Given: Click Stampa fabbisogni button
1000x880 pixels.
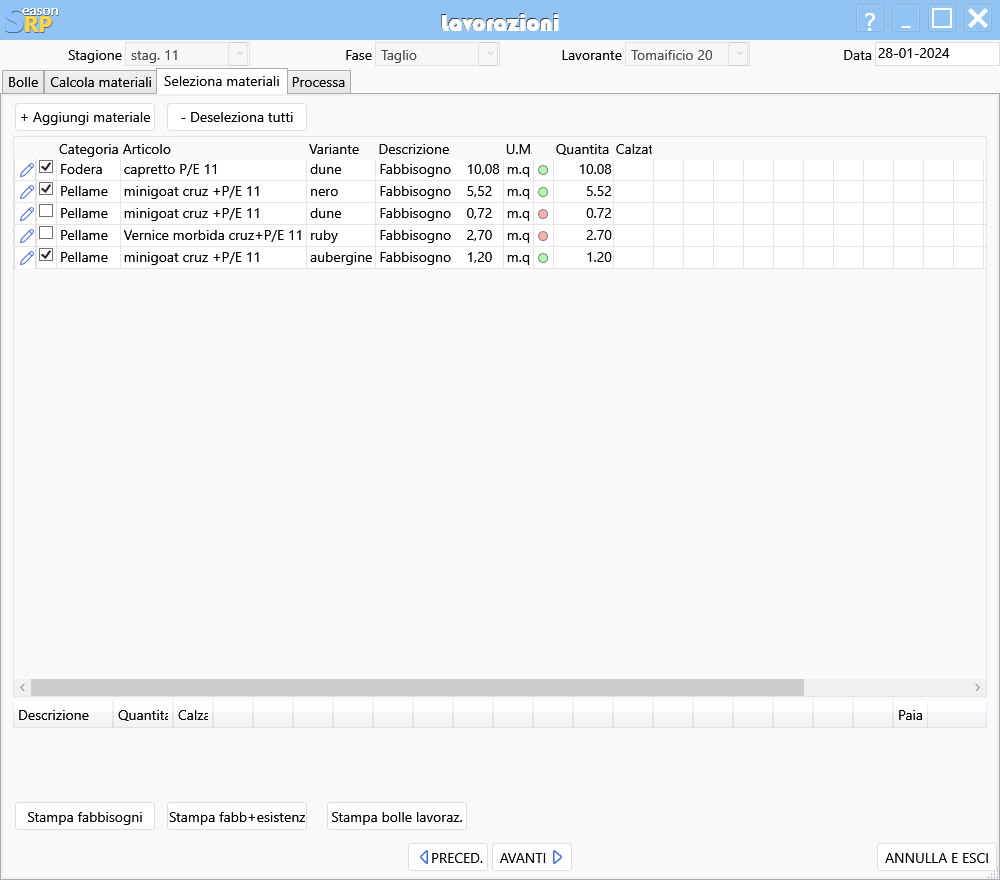Looking at the screenshot, I should 85,817.
